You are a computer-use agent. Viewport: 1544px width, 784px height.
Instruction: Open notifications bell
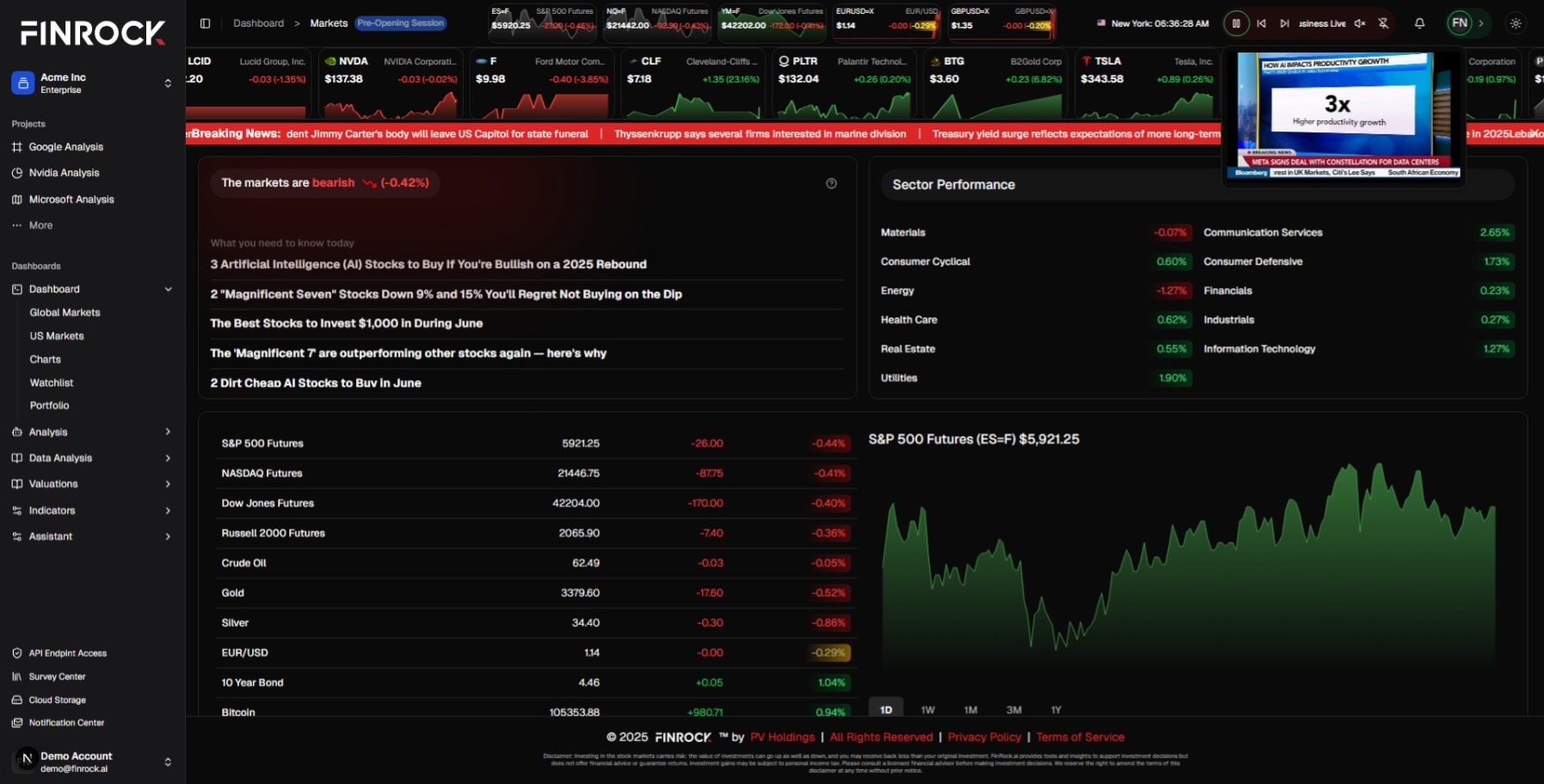pos(1419,23)
